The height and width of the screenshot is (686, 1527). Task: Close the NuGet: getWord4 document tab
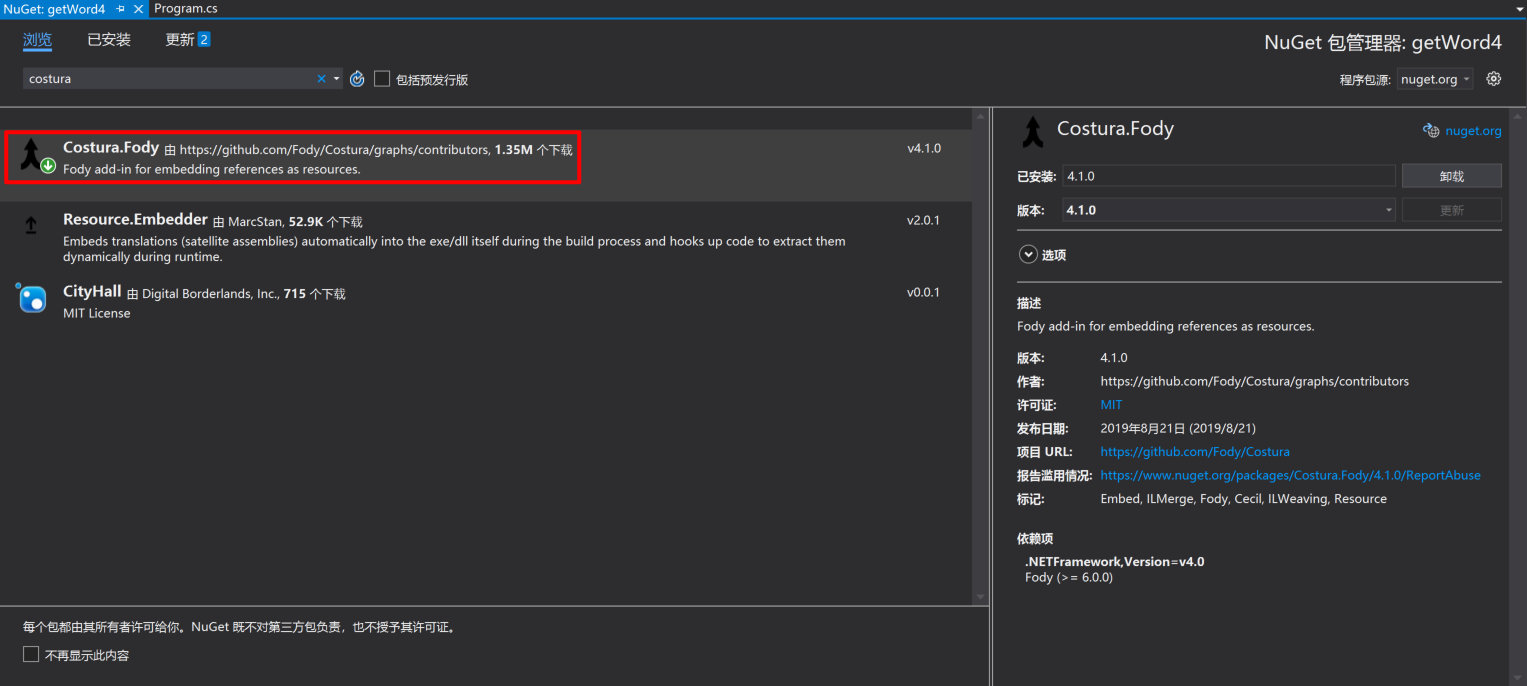point(137,8)
